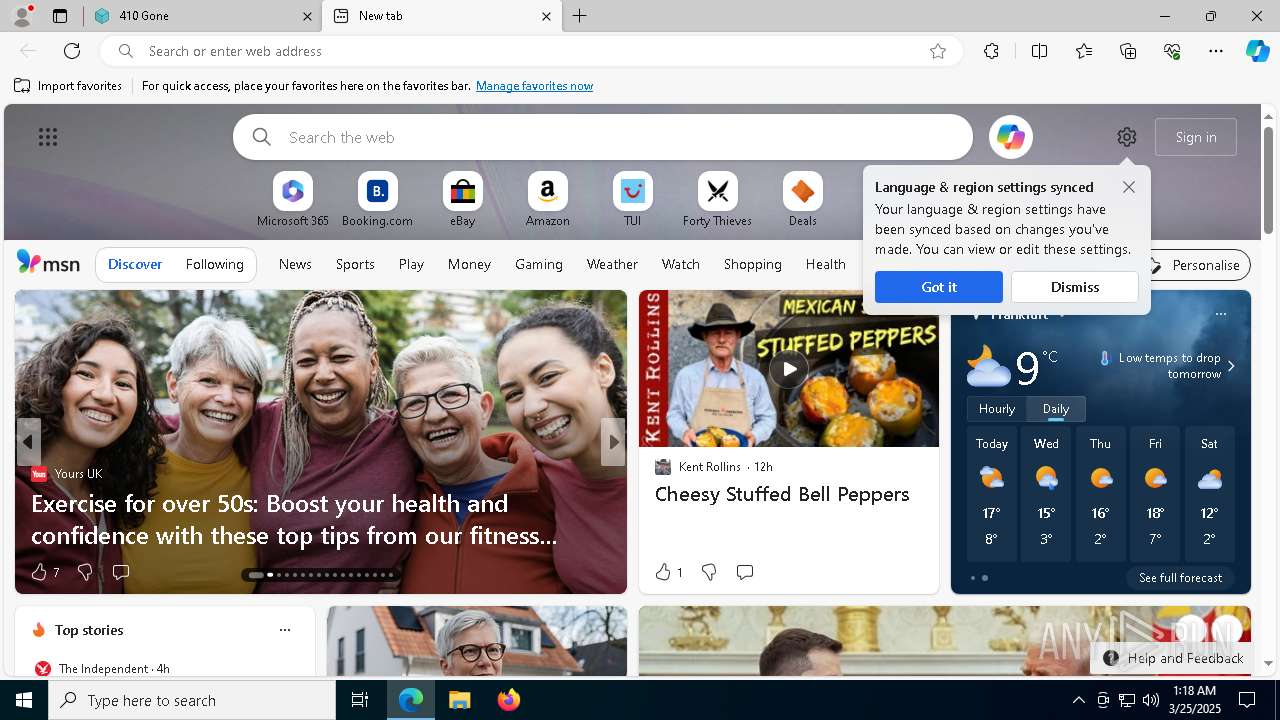This screenshot has width=1280, height=720.
Task: Open the Sports category
Action: point(355,264)
